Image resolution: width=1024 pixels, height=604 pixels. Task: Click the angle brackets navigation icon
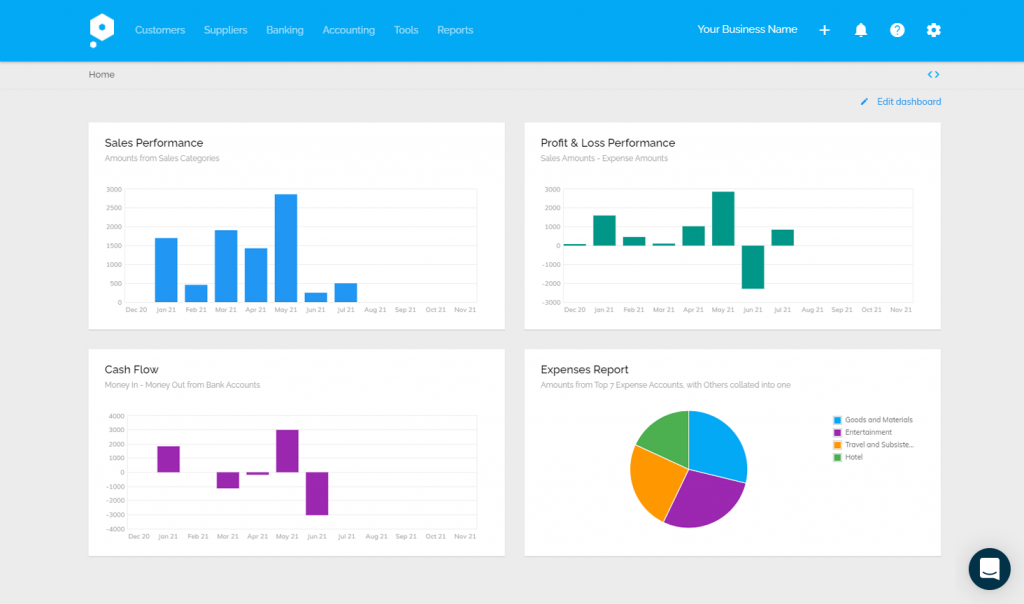[932, 74]
